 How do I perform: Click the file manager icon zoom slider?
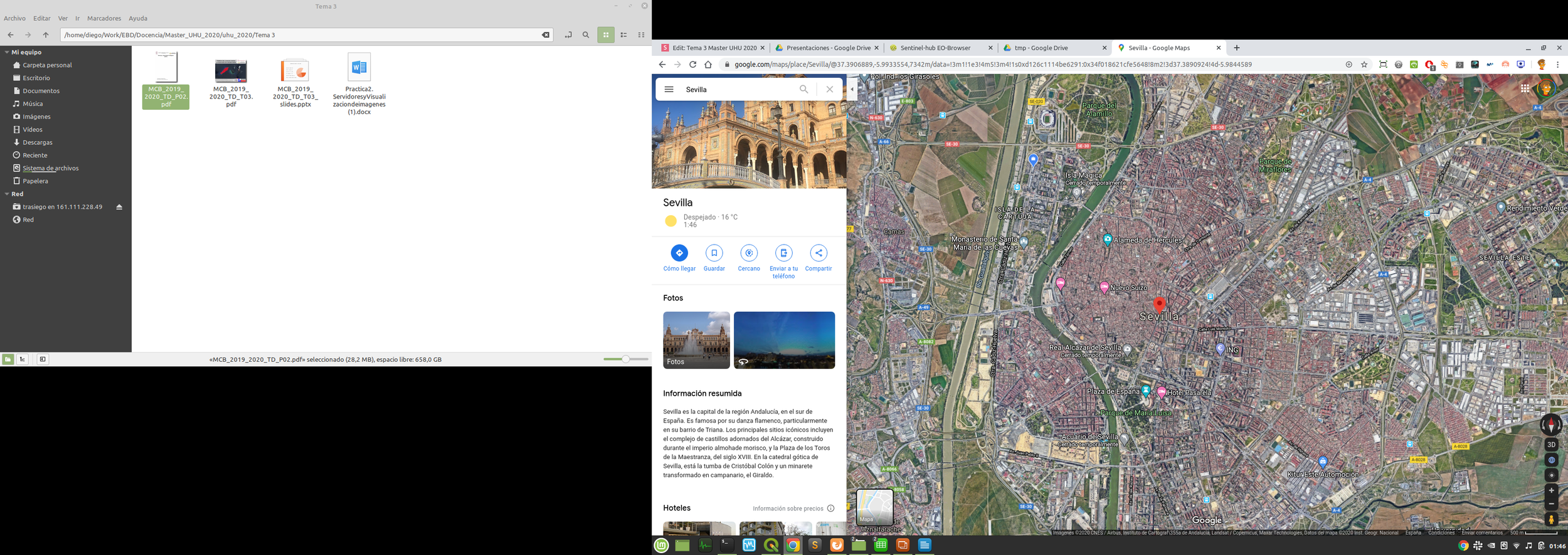click(x=625, y=359)
